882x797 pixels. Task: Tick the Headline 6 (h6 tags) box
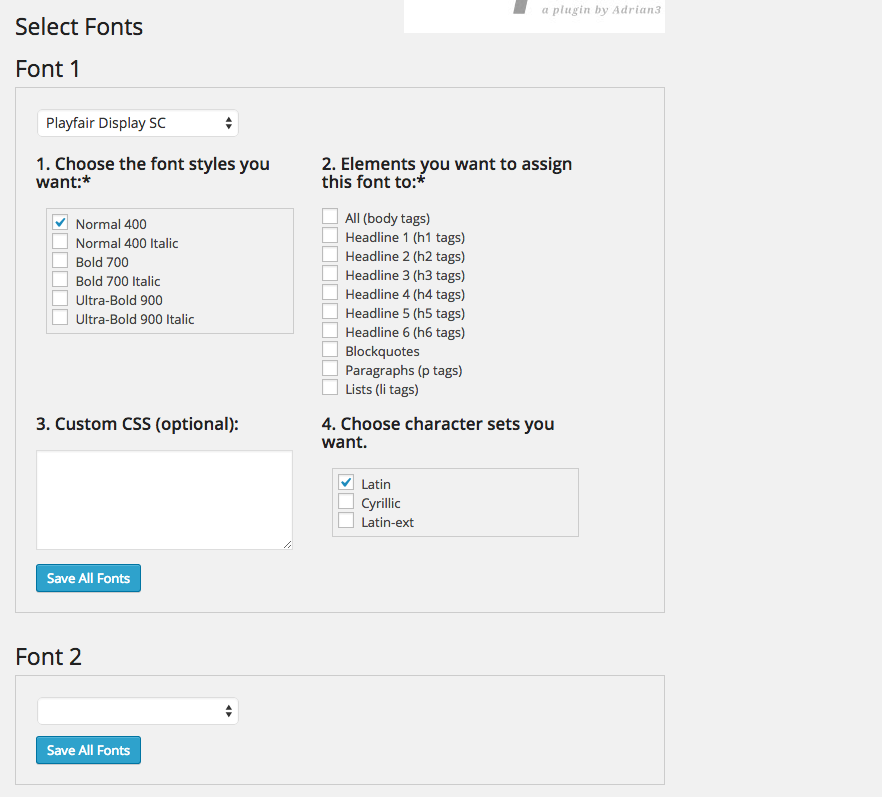click(x=330, y=330)
